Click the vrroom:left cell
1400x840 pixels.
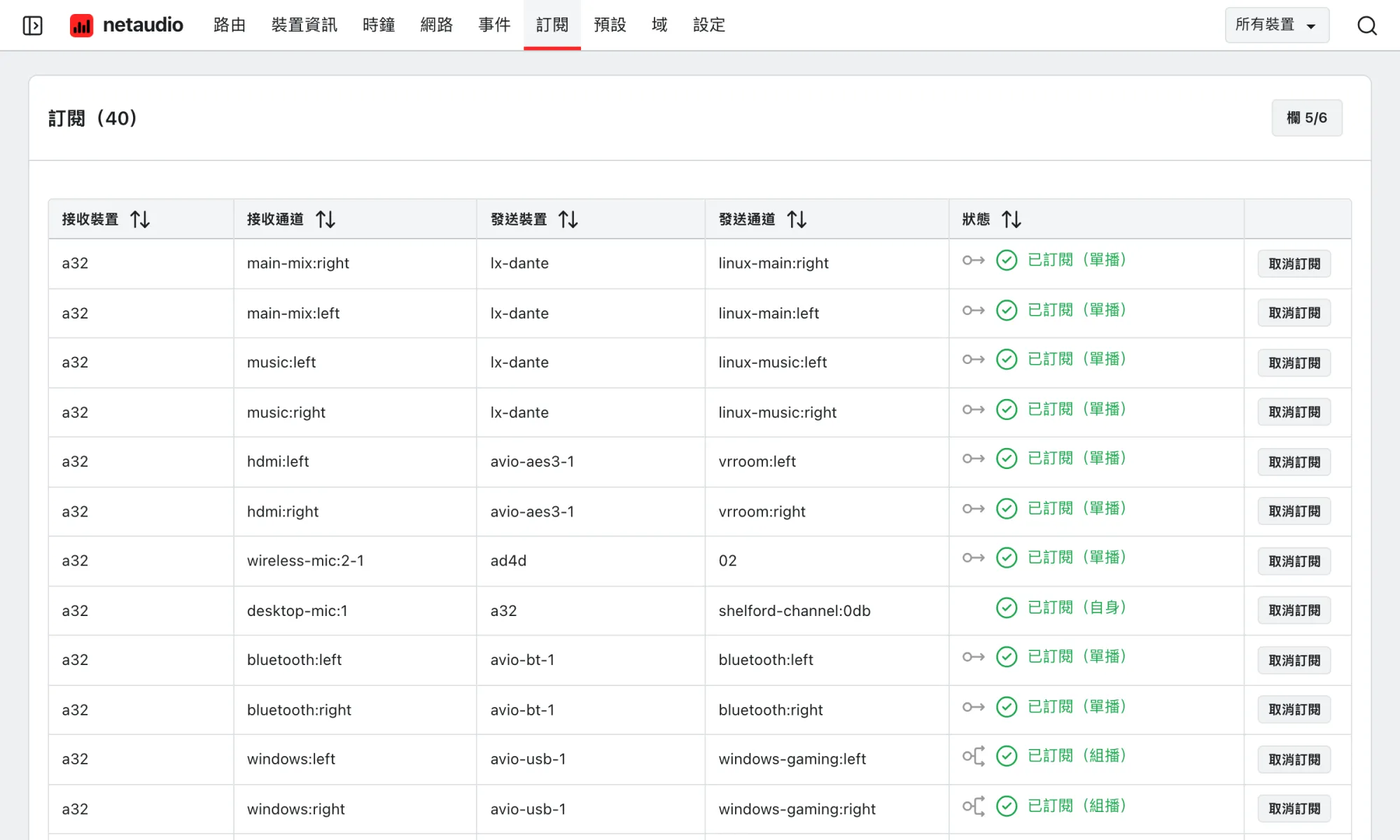(x=827, y=461)
